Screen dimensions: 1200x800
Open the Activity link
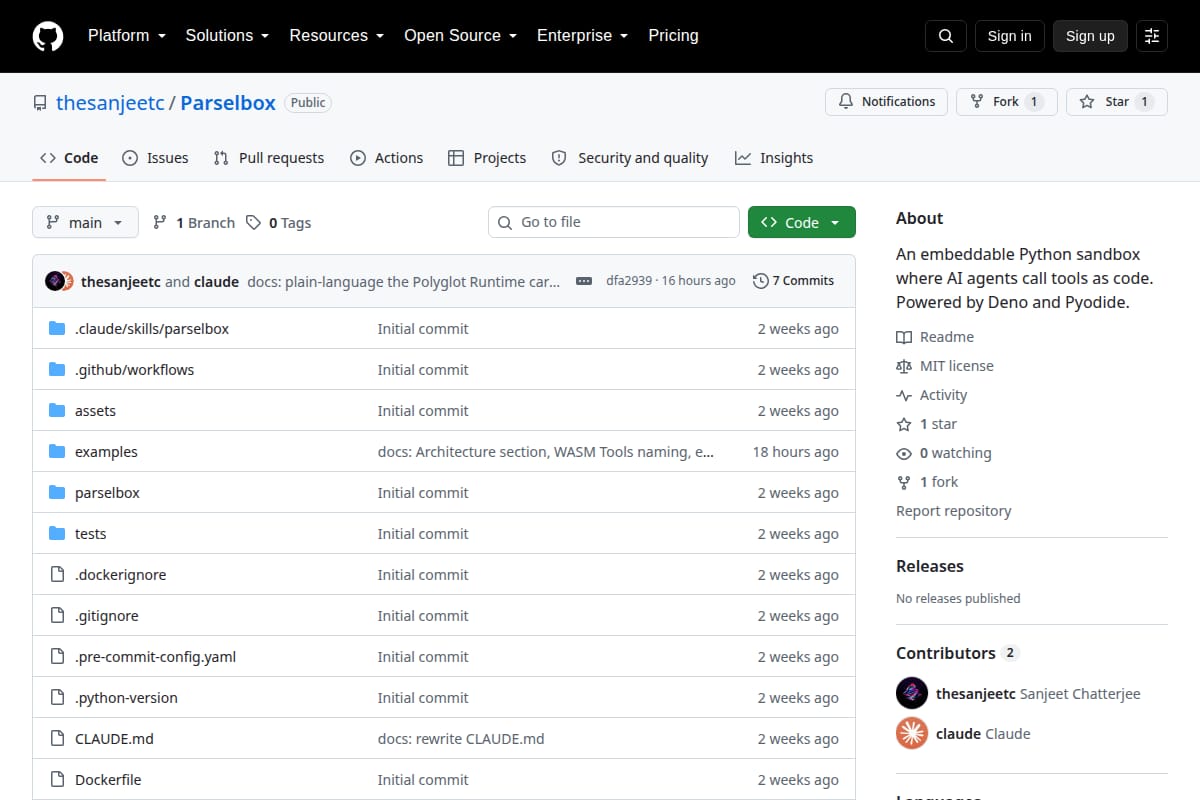932,395
